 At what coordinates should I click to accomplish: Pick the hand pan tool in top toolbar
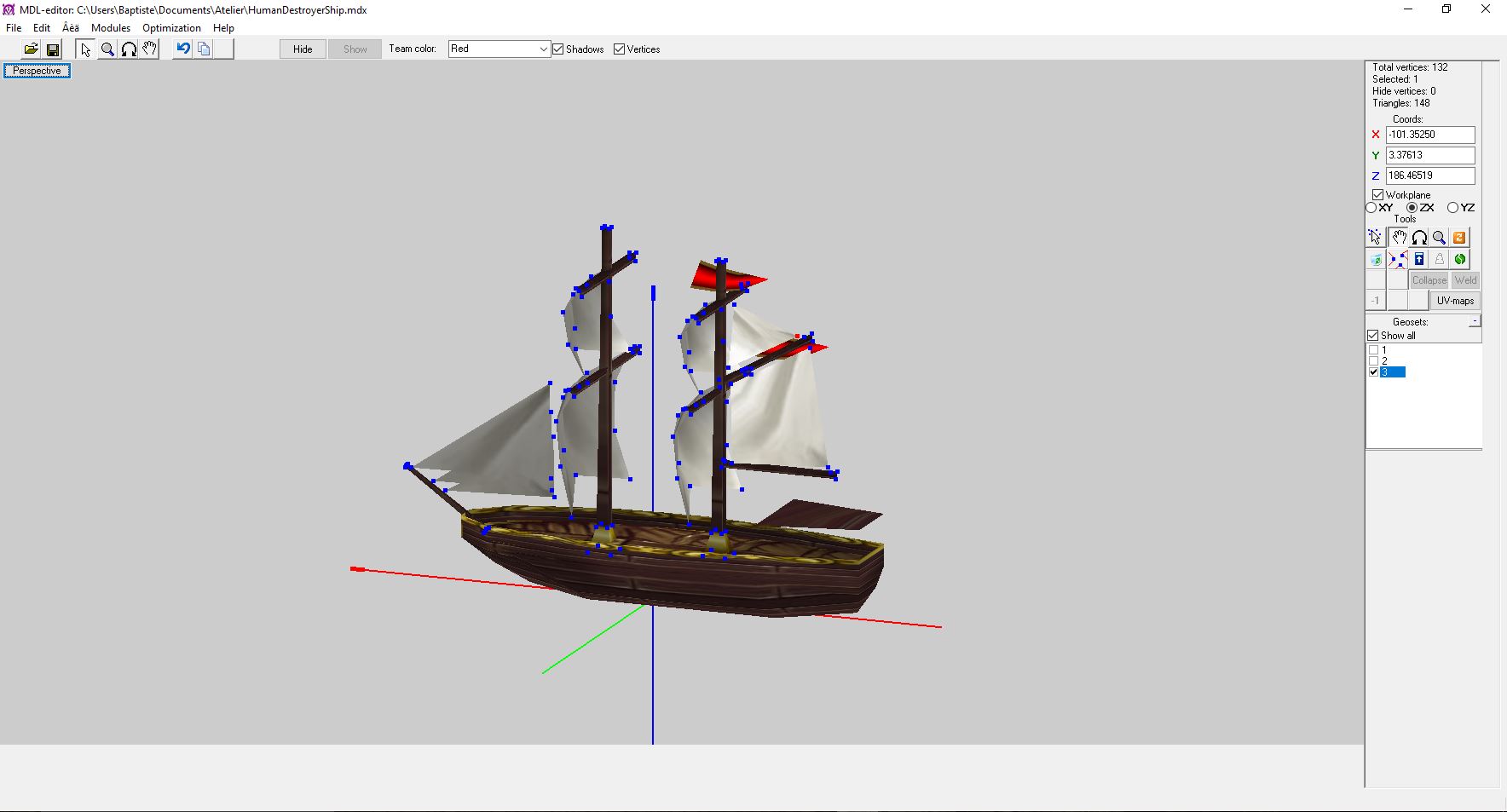(x=150, y=49)
